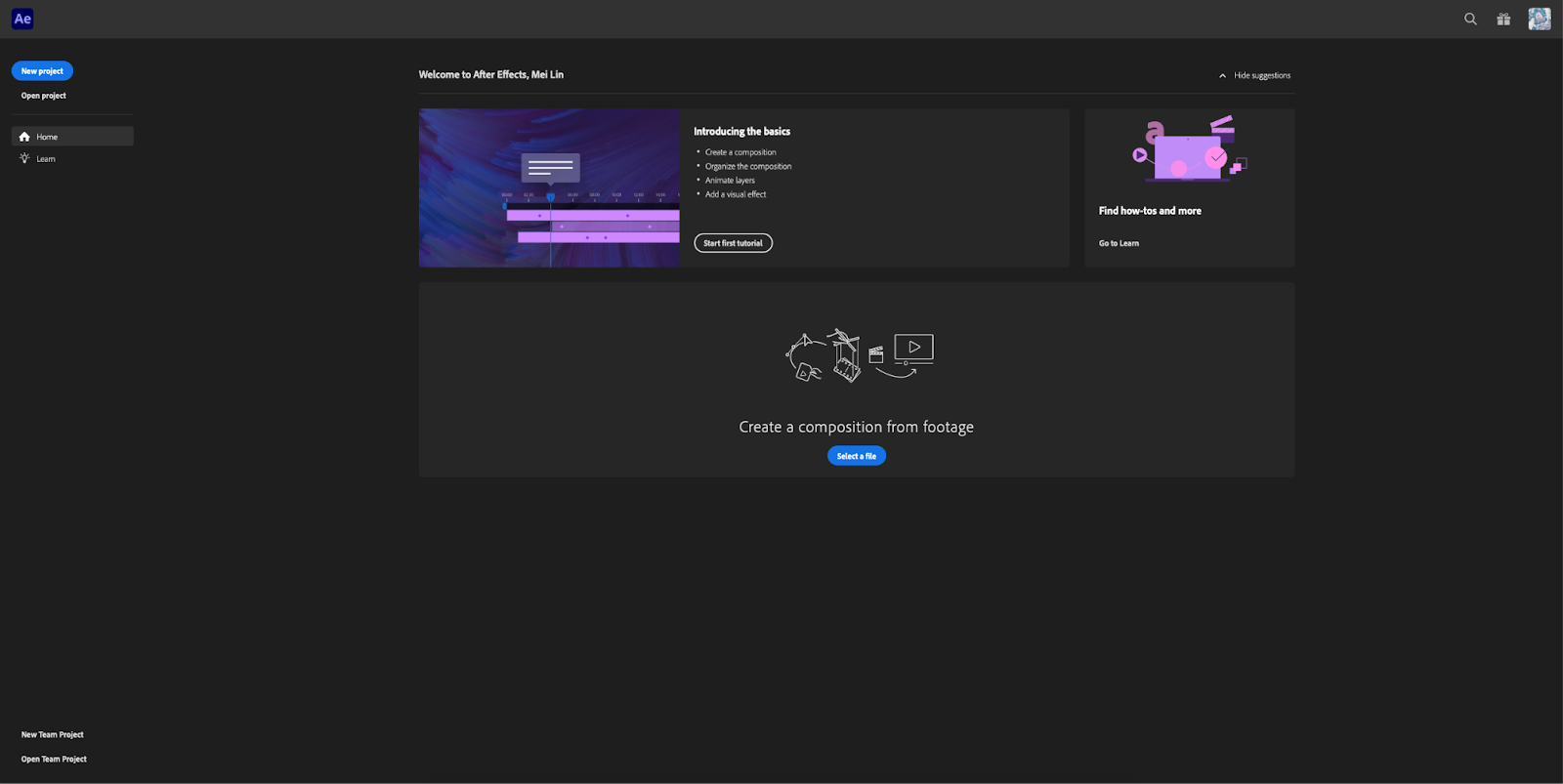
Task: Click the Introducing the basics heading
Action: tap(741, 131)
